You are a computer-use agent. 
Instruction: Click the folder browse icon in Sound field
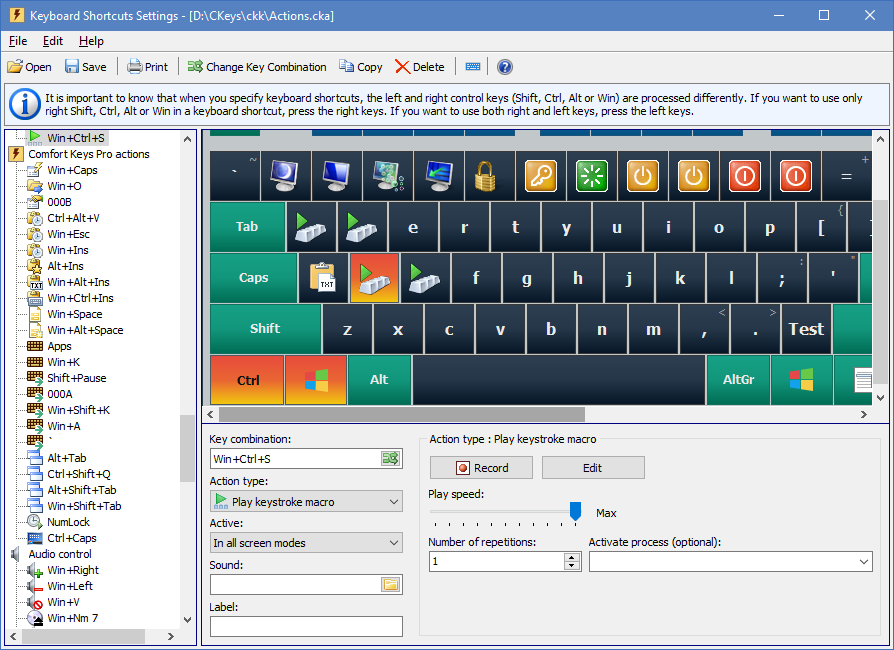pyautogui.click(x=390, y=584)
